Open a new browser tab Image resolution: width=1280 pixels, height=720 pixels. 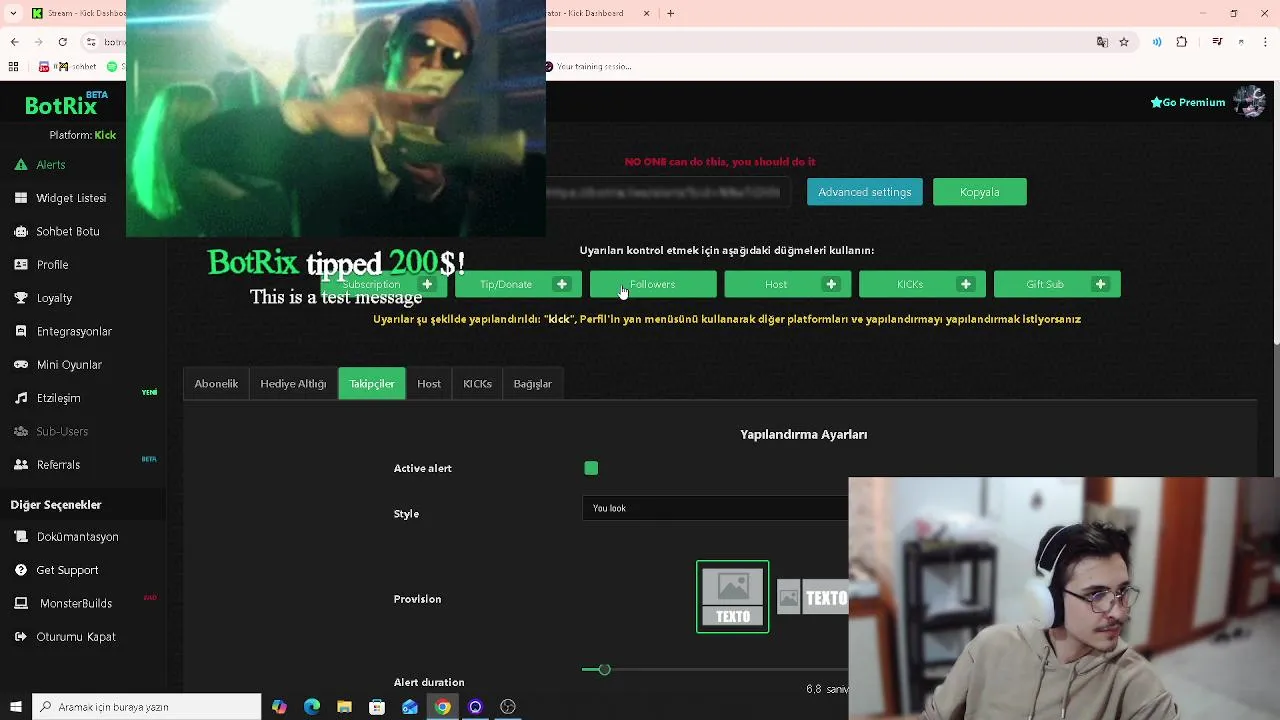click(671, 13)
